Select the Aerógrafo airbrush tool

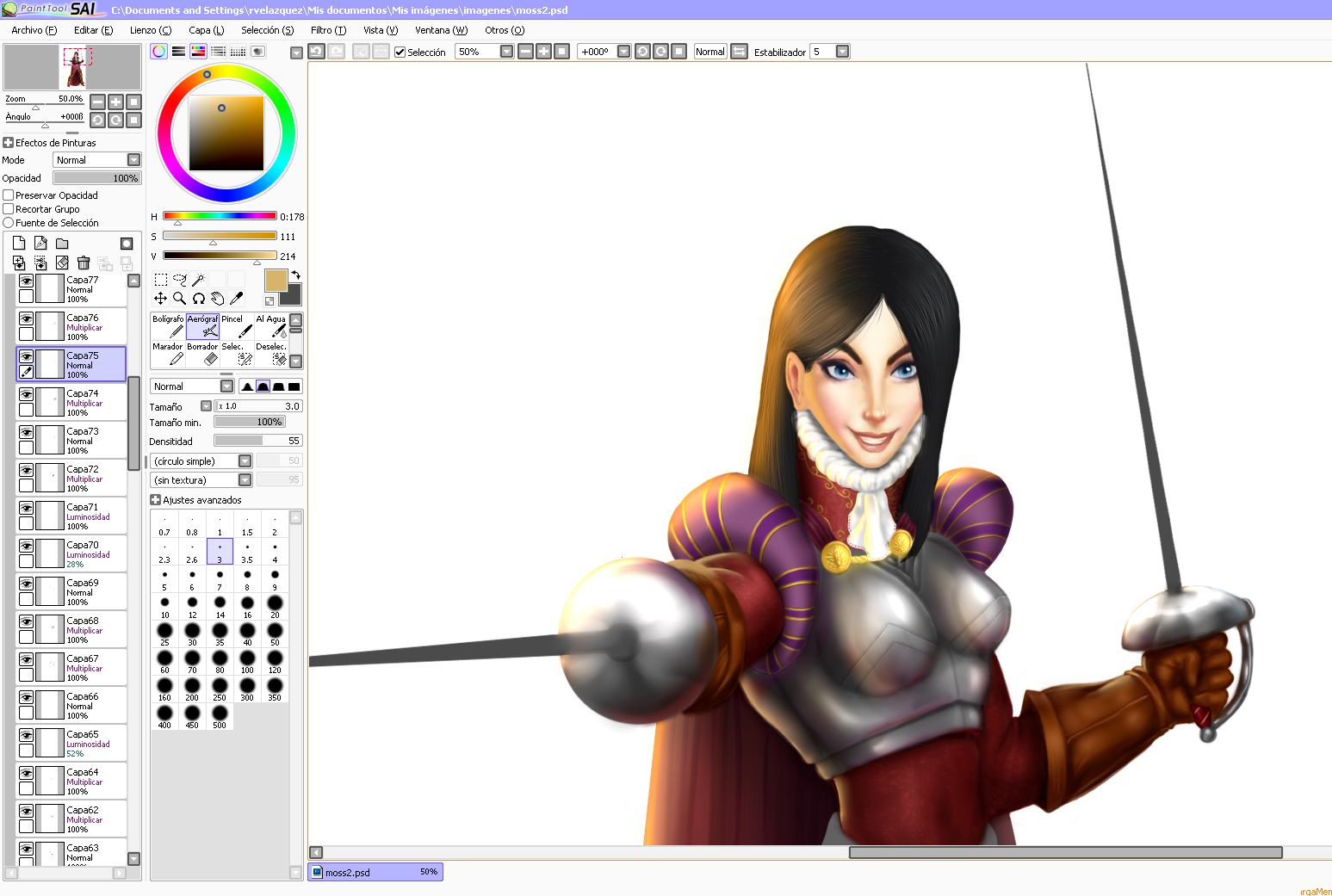click(x=202, y=326)
